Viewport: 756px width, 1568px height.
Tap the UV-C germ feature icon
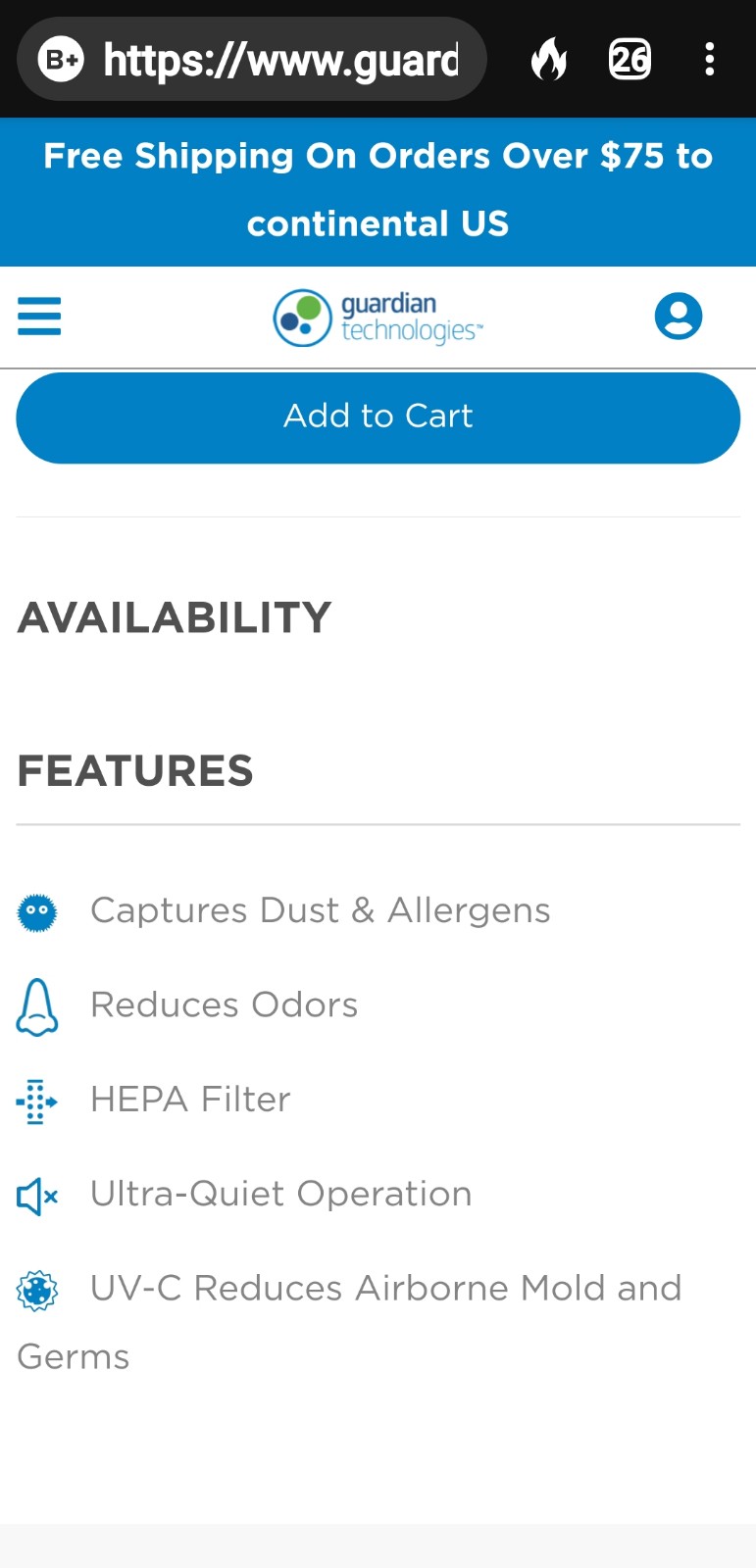[x=37, y=1291]
